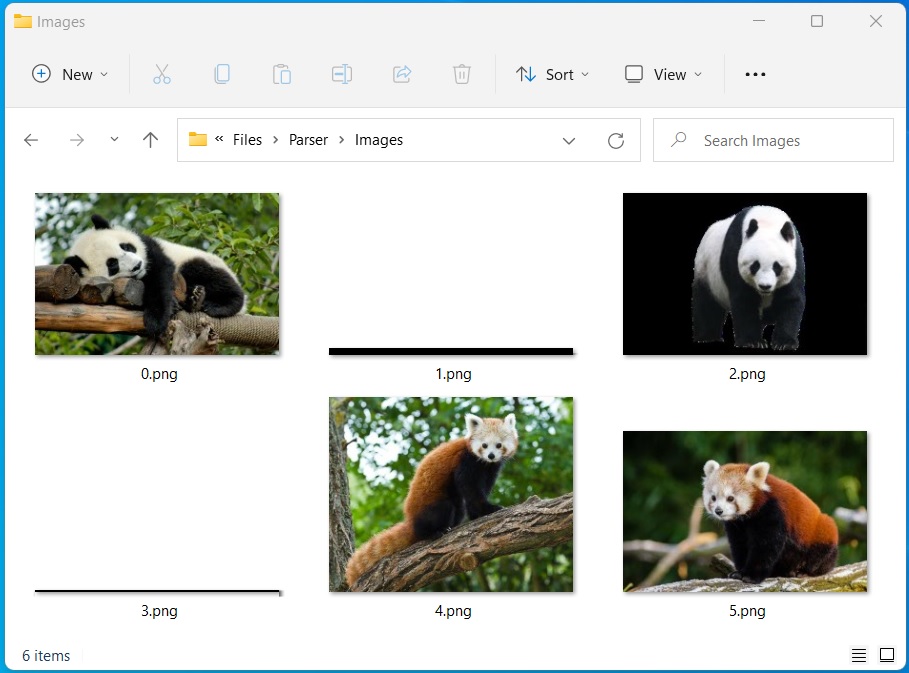909x673 pixels.
Task: Cut the selection using the scissors icon
Action: 162,74
